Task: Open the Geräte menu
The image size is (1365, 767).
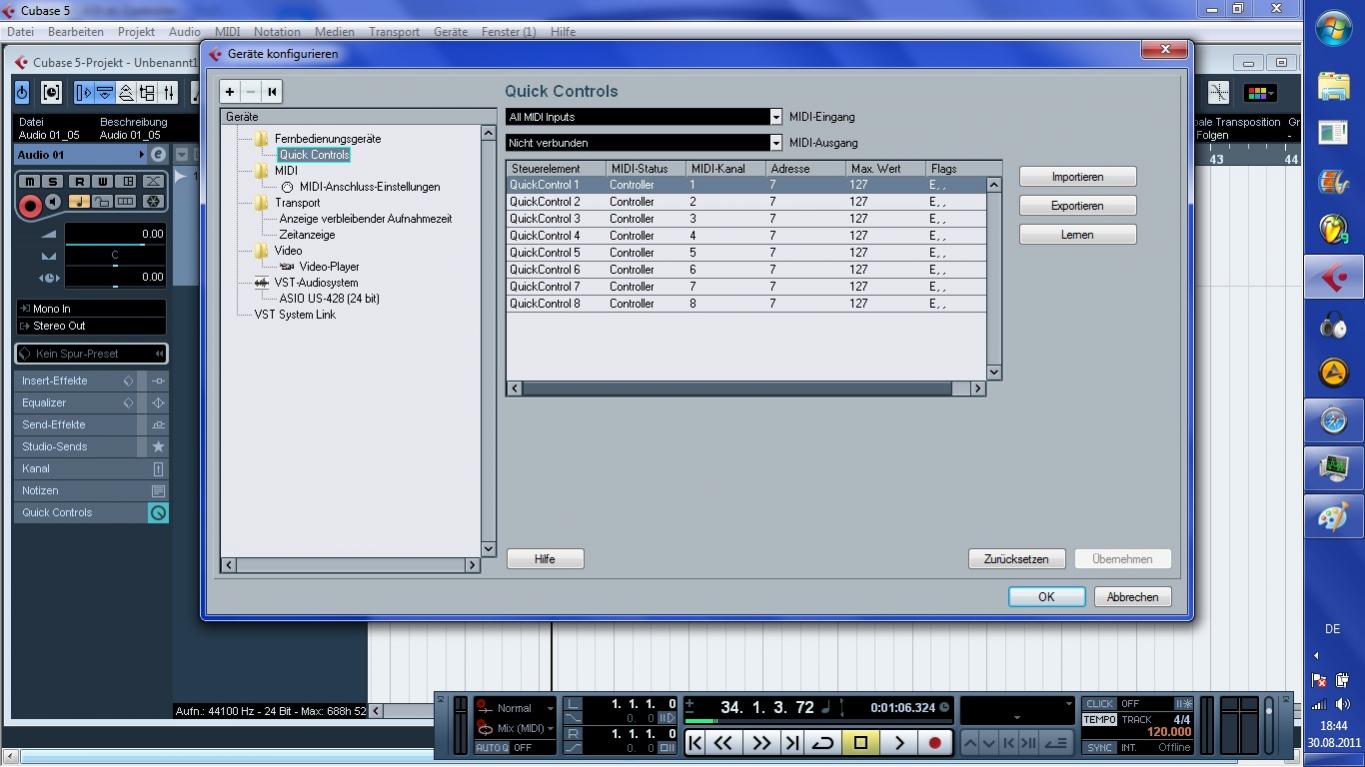Action: 450,32
